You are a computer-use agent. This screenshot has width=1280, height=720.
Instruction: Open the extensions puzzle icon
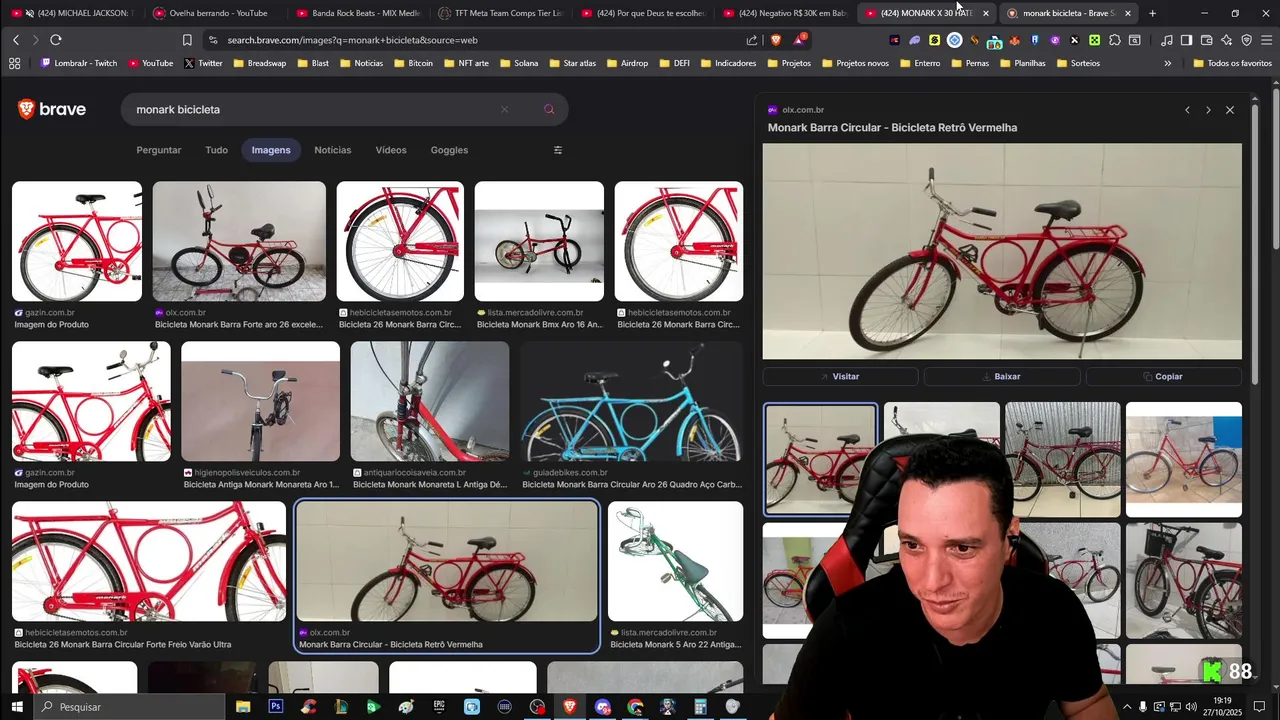tap(1114, 40)
